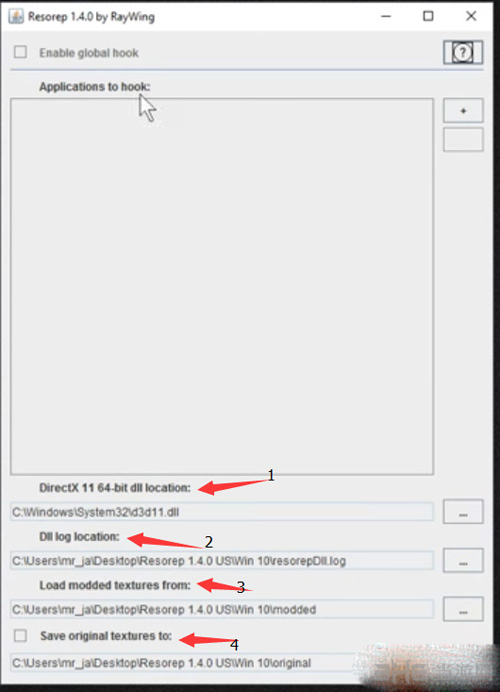
Task: Browse for the DirectX 11 dll location
Action: coord(463,512)
